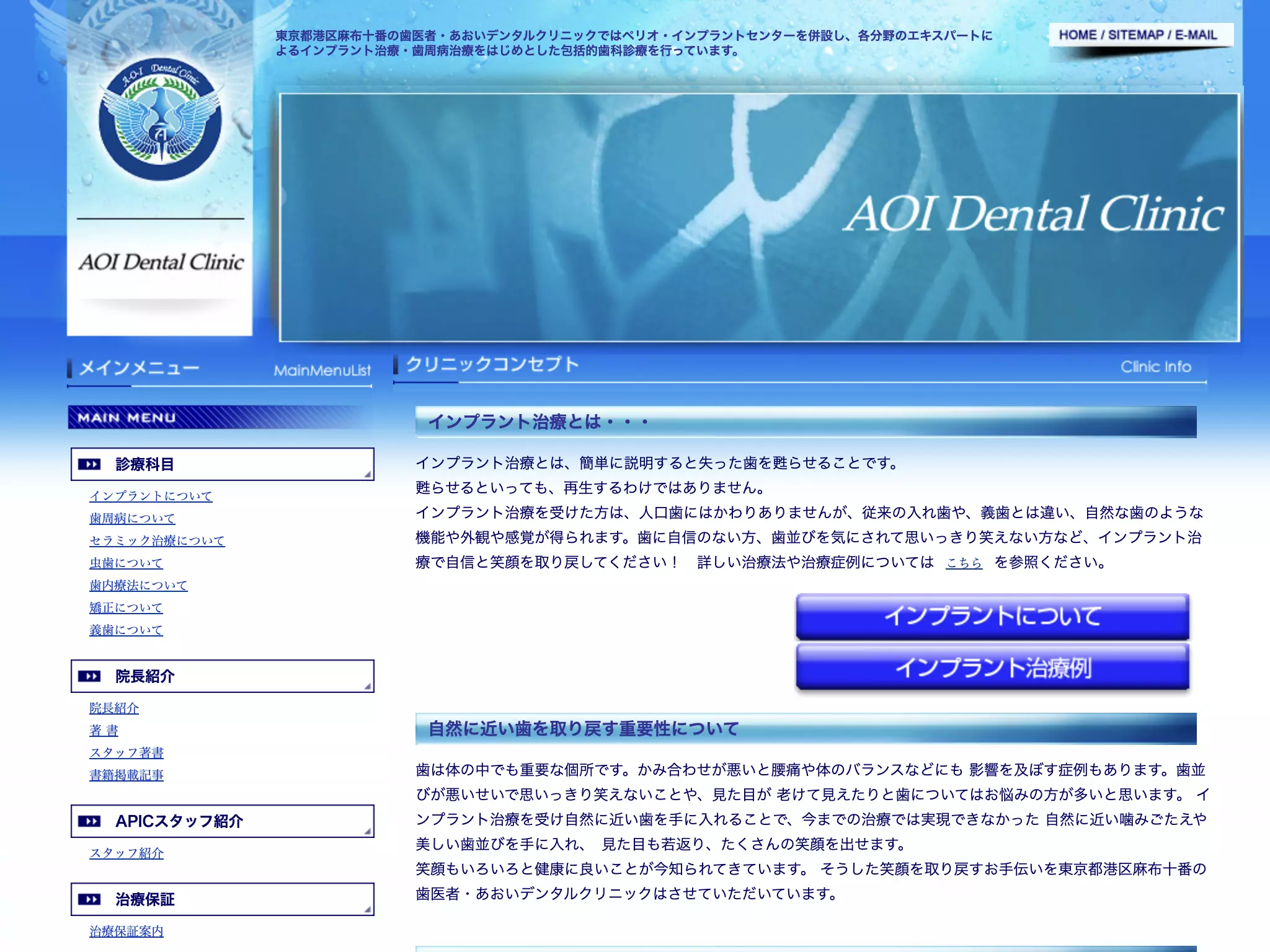Open the HOME / SITEMAP / E-MAIL navigation box
The height and width of the screenshot is (952, 1270).
1140,35
